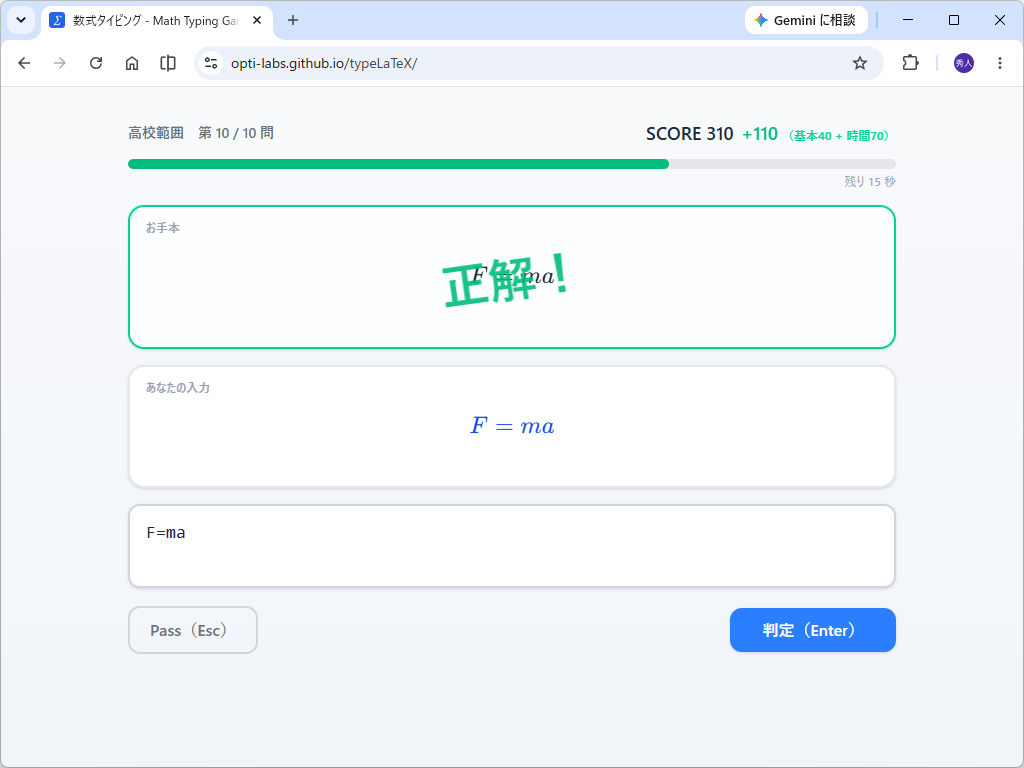
Task: Open the Extensions puzzle icon
Action: [x=910, y=63]
